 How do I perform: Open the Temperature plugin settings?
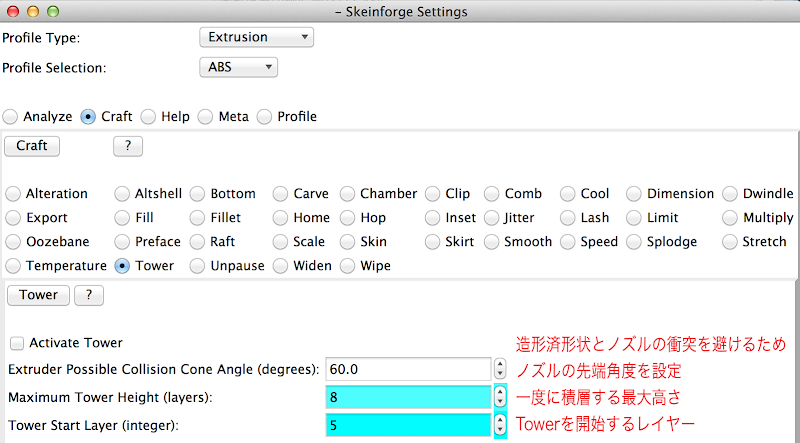pos(13,266)
